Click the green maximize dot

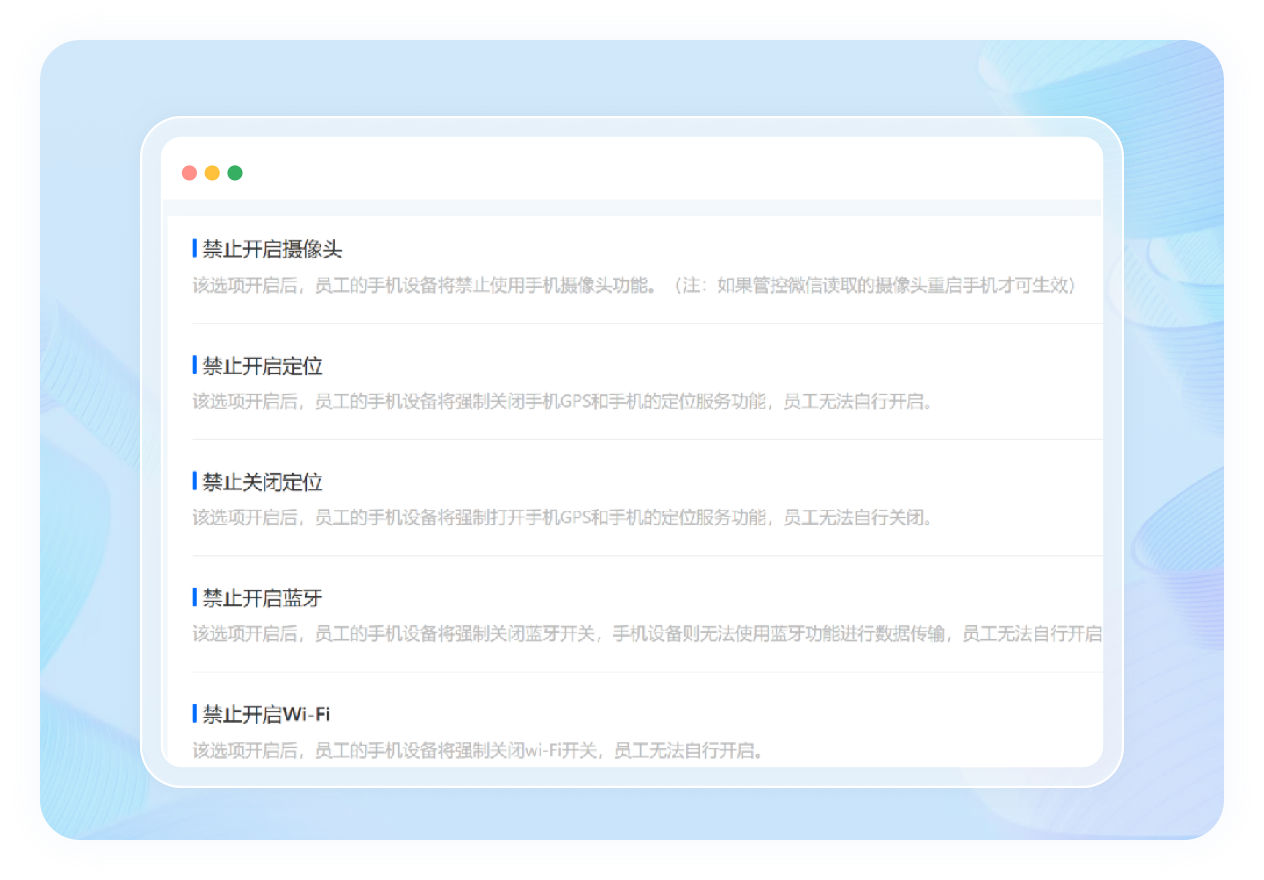click(235, 173)
